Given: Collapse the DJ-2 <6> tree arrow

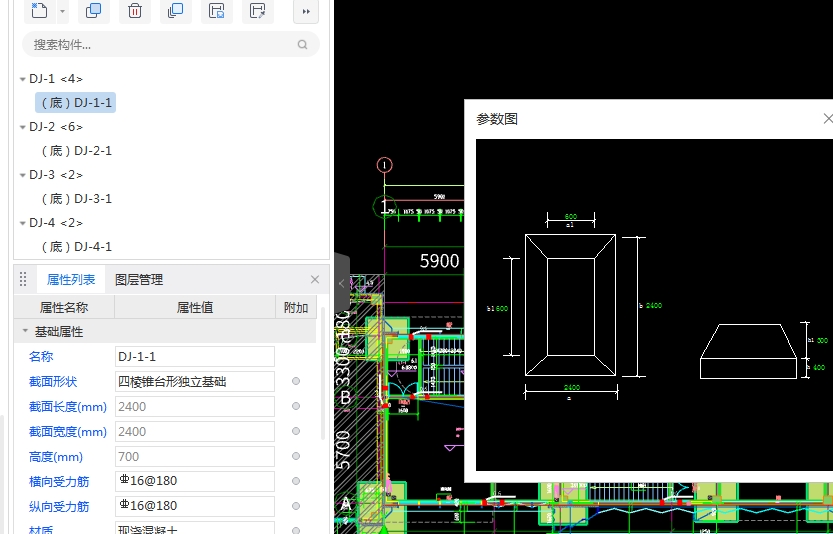Looking at the screenshot, I should coord(22,127).
